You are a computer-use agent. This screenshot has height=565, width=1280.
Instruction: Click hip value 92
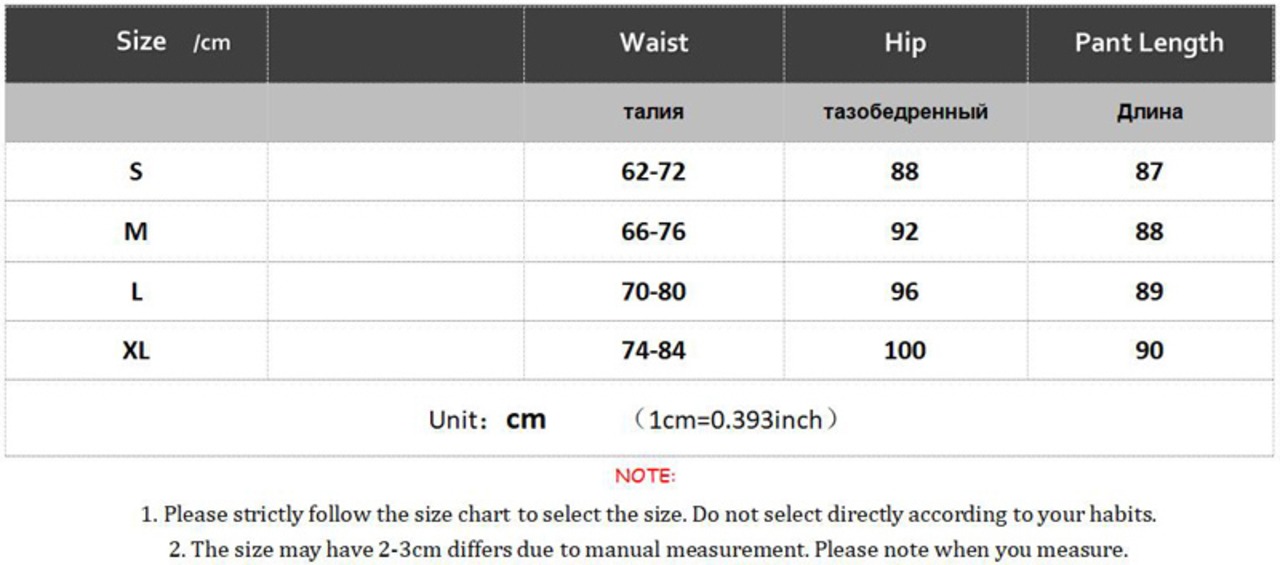pyautogui.click(x=905, y=231)
